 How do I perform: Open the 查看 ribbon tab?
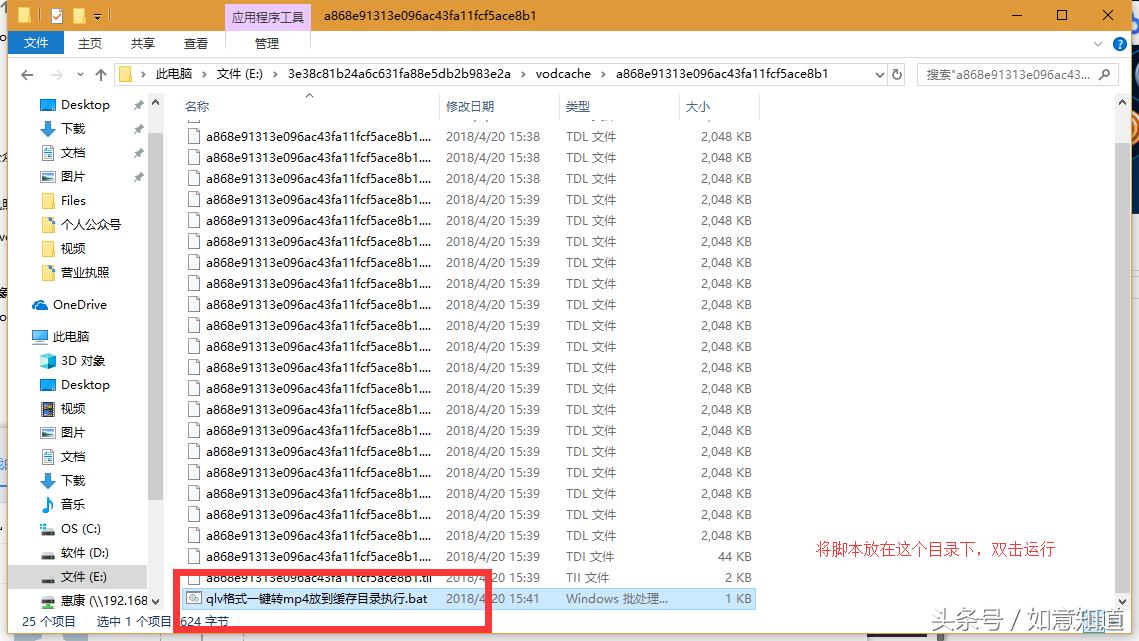196,44
